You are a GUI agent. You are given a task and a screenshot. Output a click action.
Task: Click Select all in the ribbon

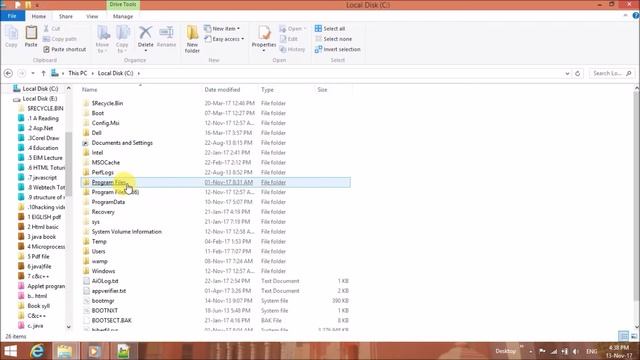click(330, 29)
